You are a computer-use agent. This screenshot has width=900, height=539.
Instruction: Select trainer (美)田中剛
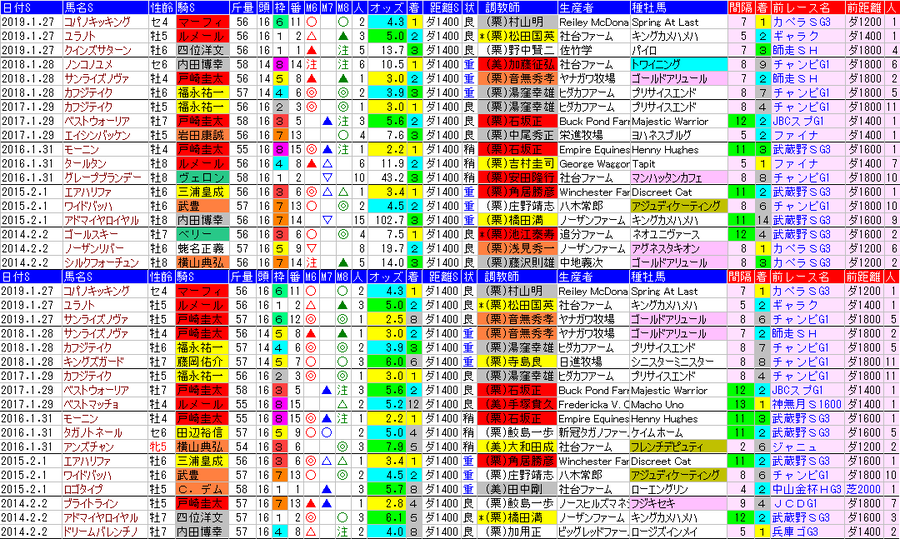coord(518,489)
